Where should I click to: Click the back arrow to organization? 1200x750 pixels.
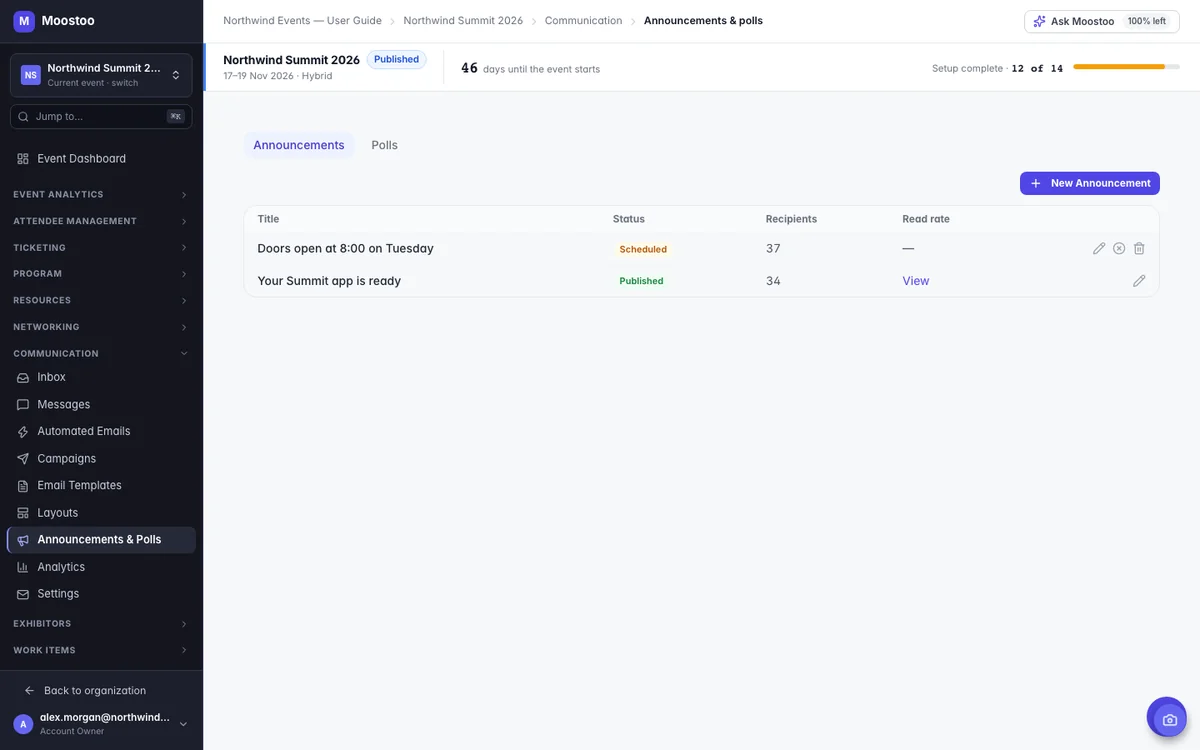pyautogui.click(x=30, y=691)
